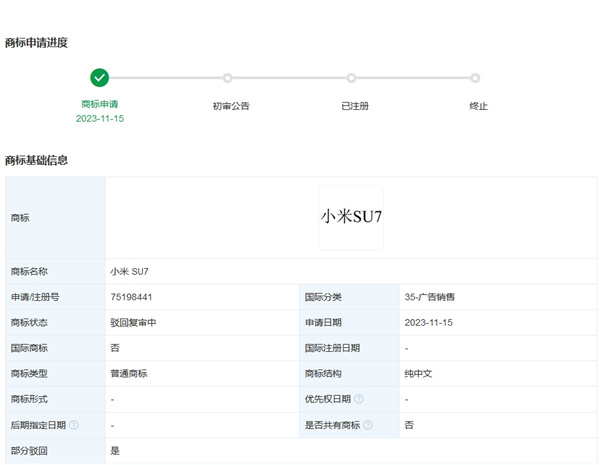Open help icon next to 优先权日期
This screenshot has width=600, height=465.
tap(359, 399)
